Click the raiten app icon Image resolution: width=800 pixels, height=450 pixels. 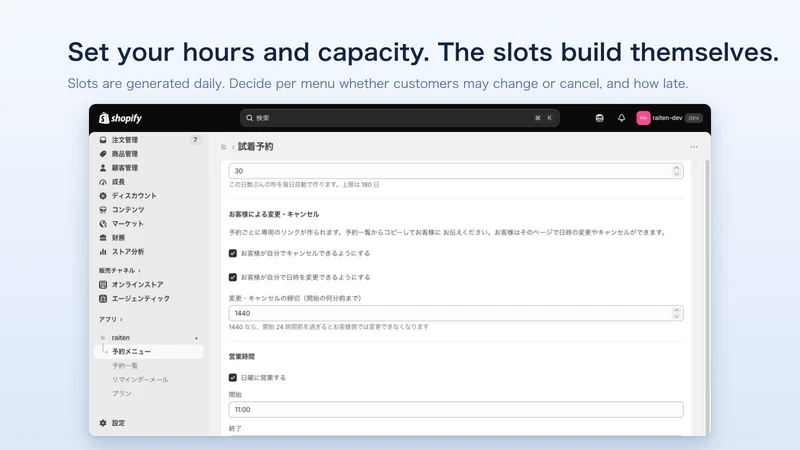[103, 338]
